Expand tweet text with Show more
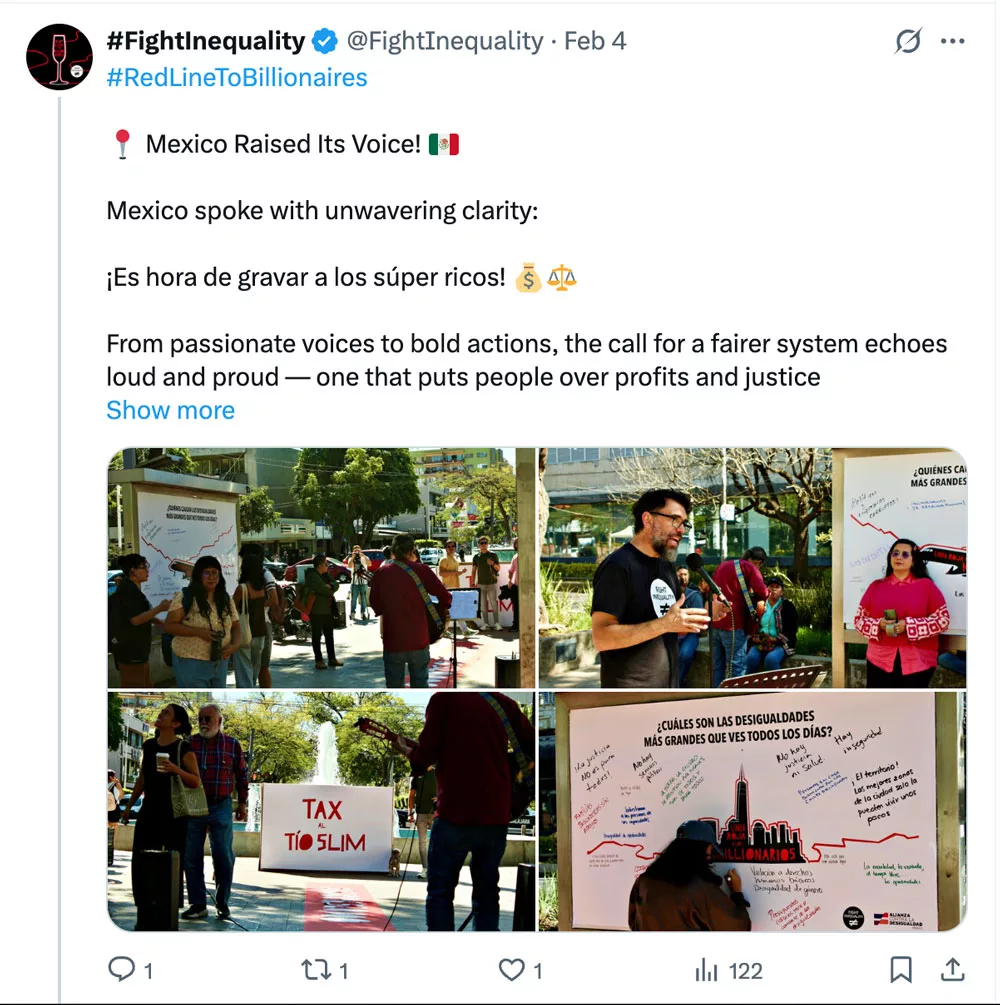Viewport: 1000px width, 1005px height. [x=171, y=410]
